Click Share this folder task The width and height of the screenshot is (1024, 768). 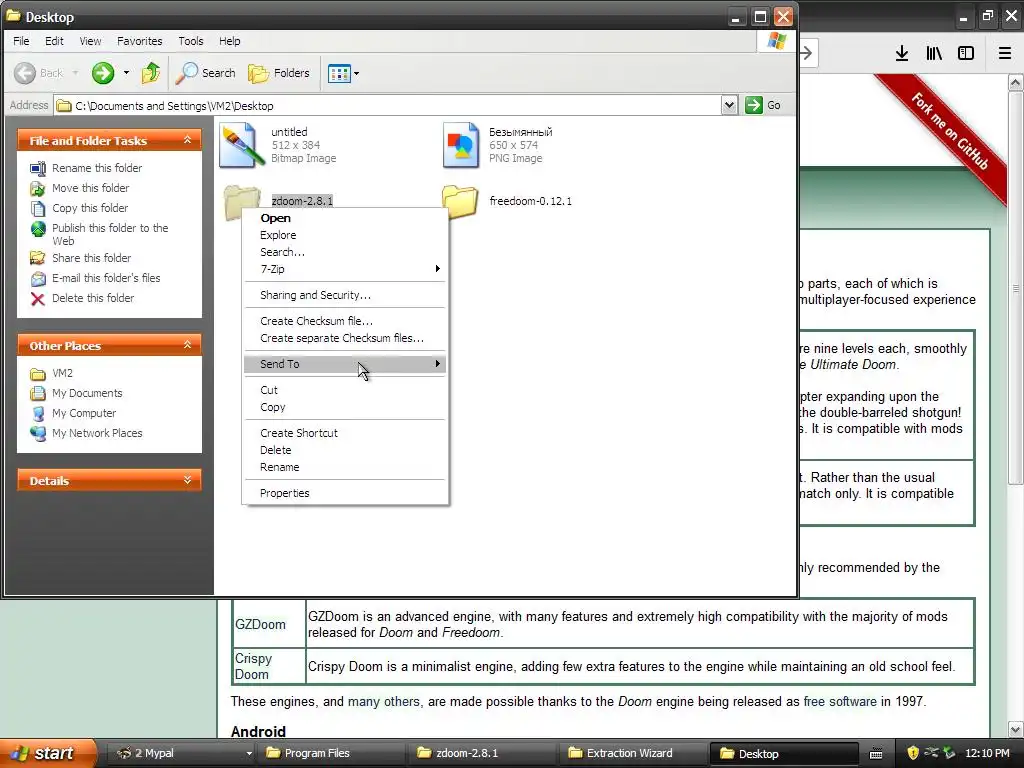(x=91, y=258)
